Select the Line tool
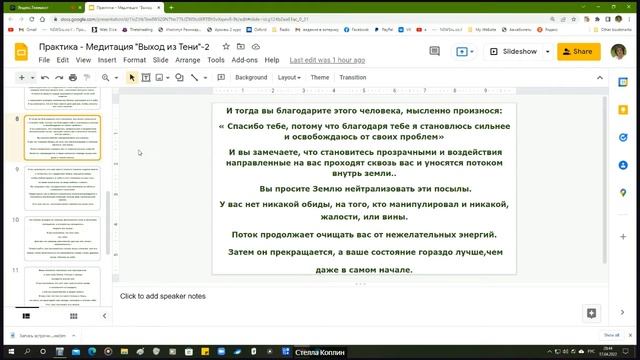The width and height of the screenshot is (640, 360). pyautogui.click(x=195, y=77)
